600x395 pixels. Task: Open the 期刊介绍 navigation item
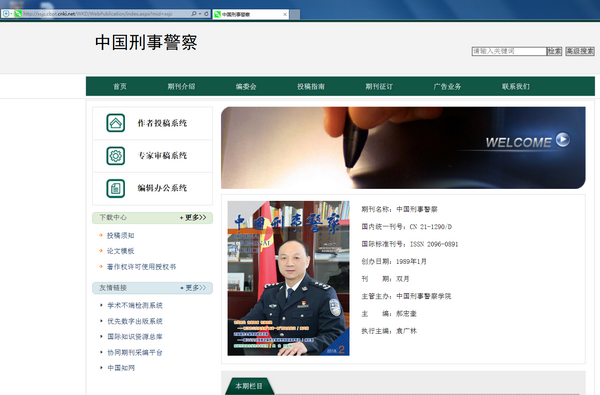181,87
